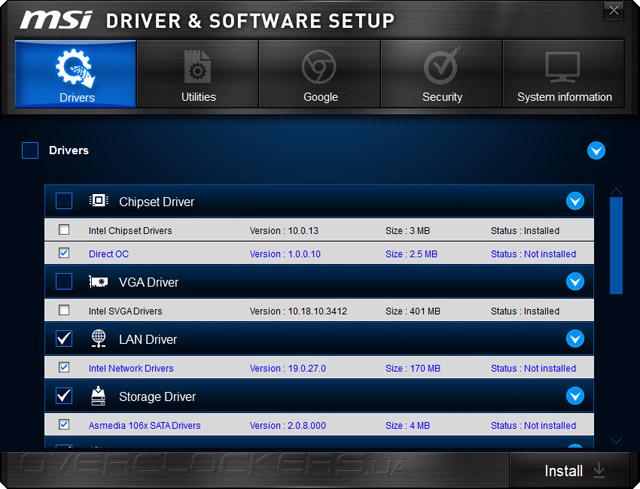
Task: Click Size : 170 MB text
Action: [x=413, y=368]
